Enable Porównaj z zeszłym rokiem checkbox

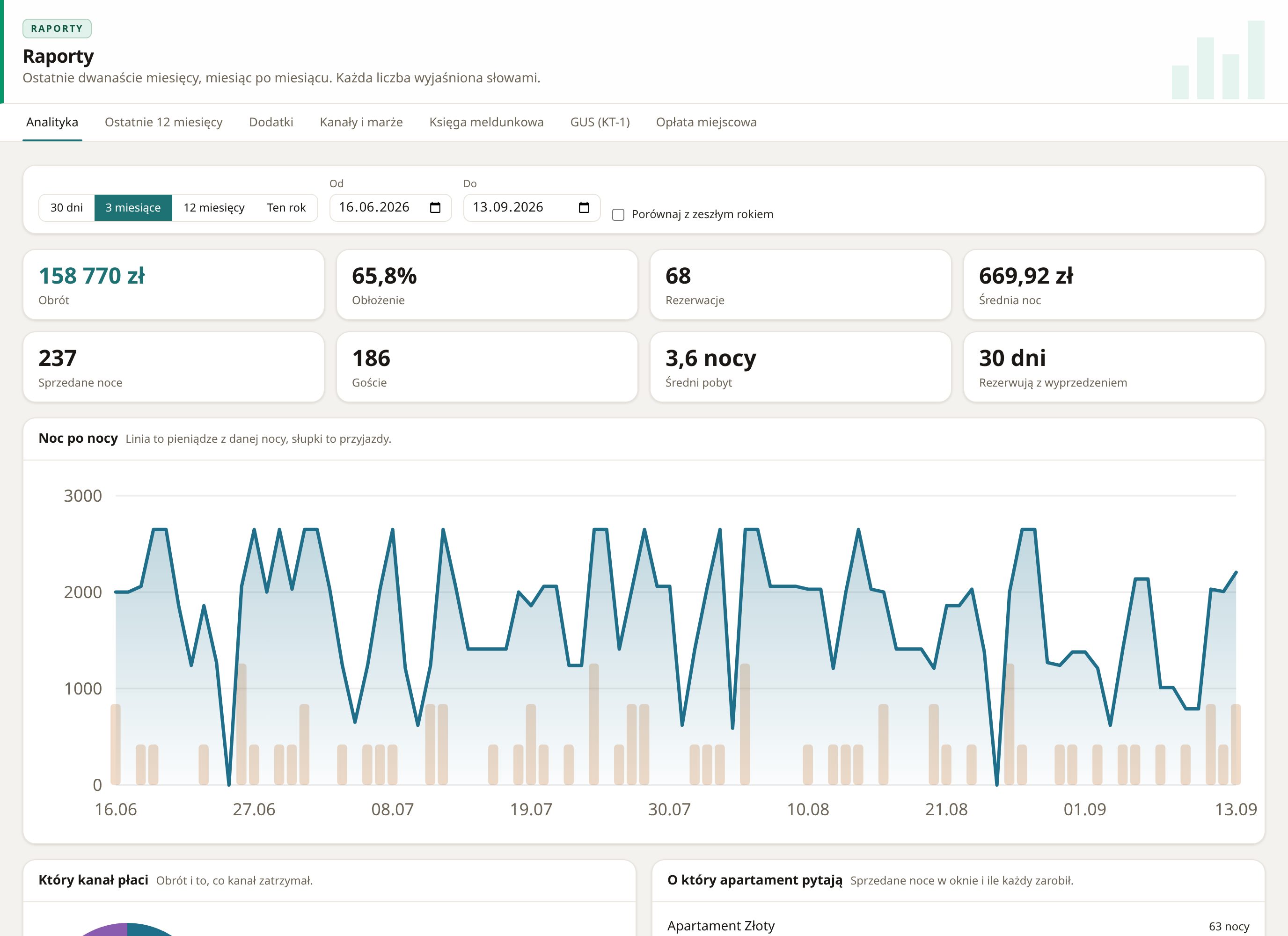coord(618,215)
